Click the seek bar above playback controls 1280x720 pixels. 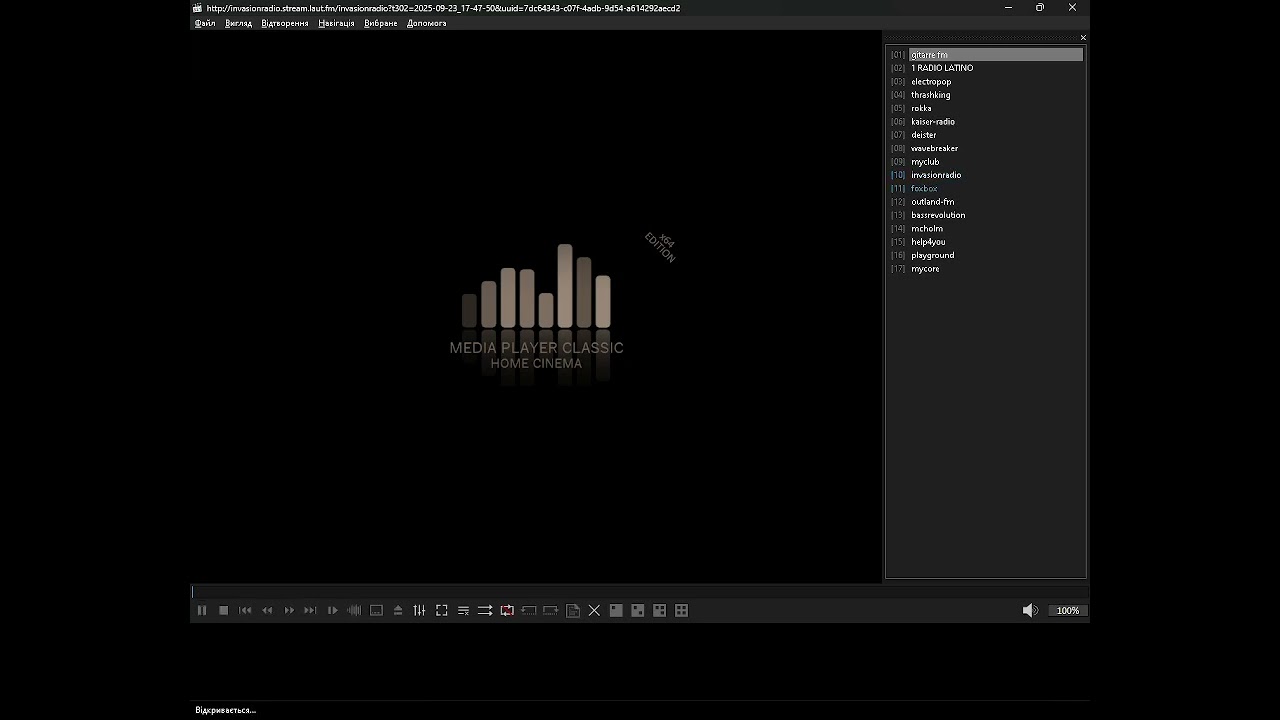[639, 592]
